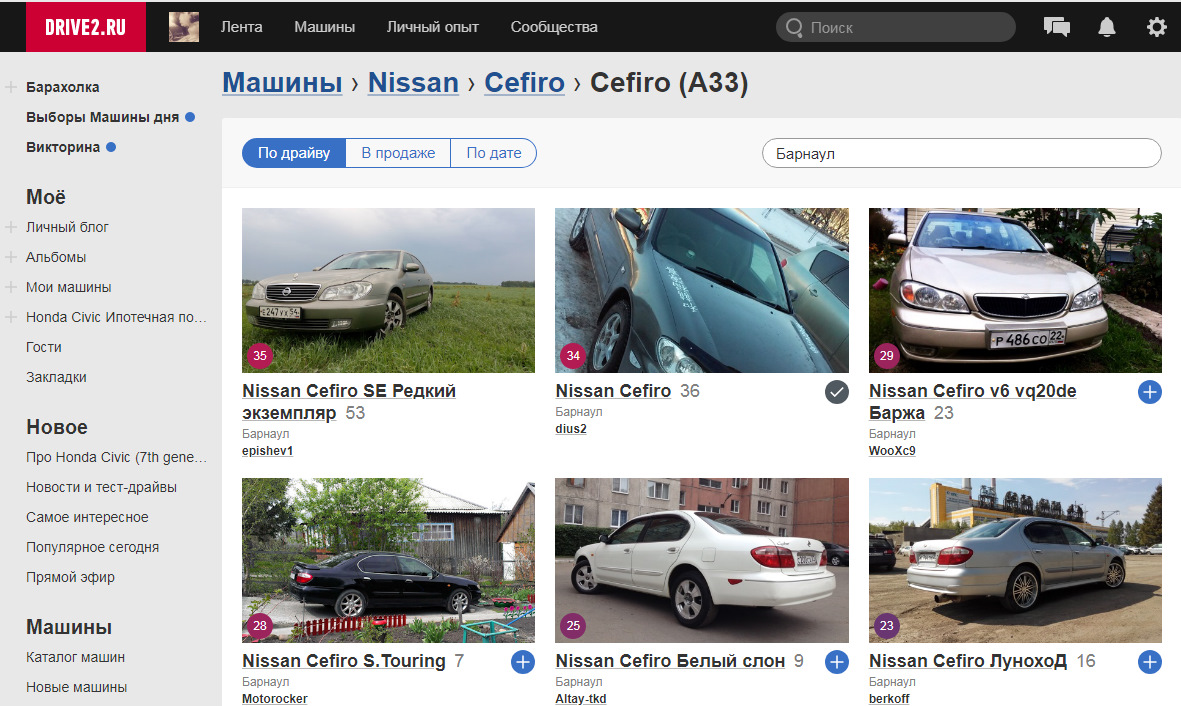1181x706 pixels.
Task: Open Альбомы sidebar link
Action: 56,257
